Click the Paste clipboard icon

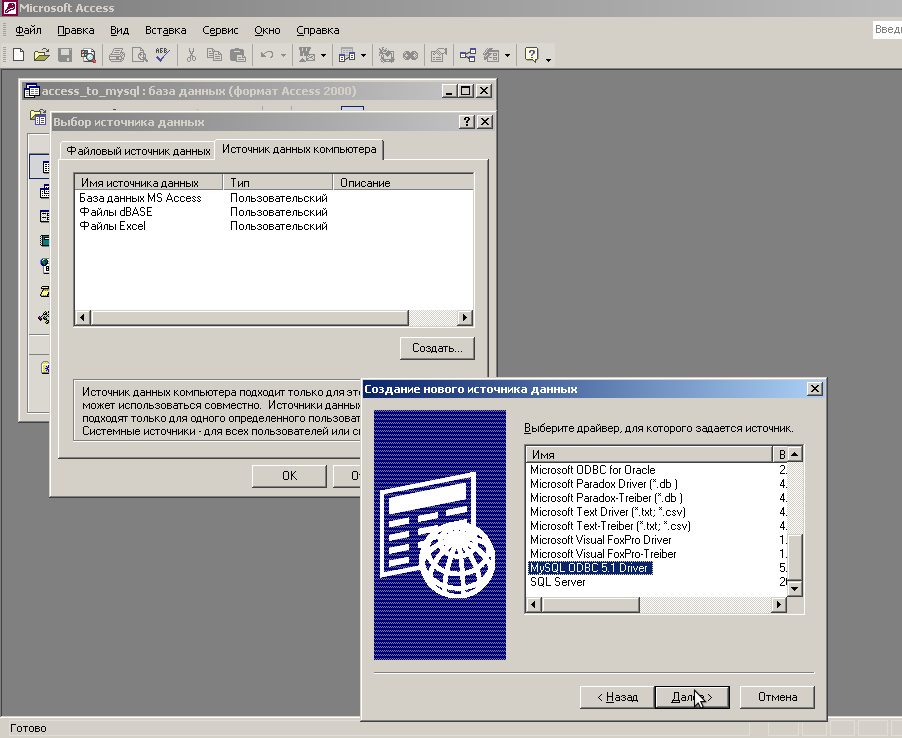pos(238,55)
